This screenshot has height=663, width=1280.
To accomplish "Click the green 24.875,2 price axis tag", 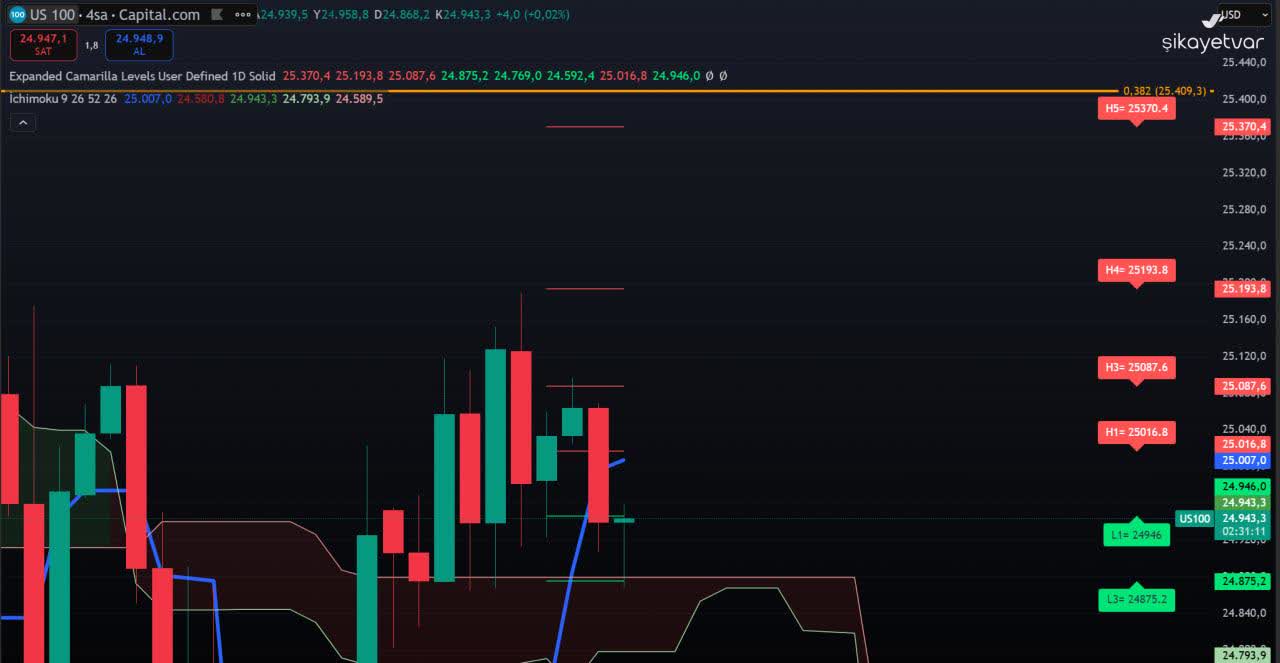I will [1242, 581].
